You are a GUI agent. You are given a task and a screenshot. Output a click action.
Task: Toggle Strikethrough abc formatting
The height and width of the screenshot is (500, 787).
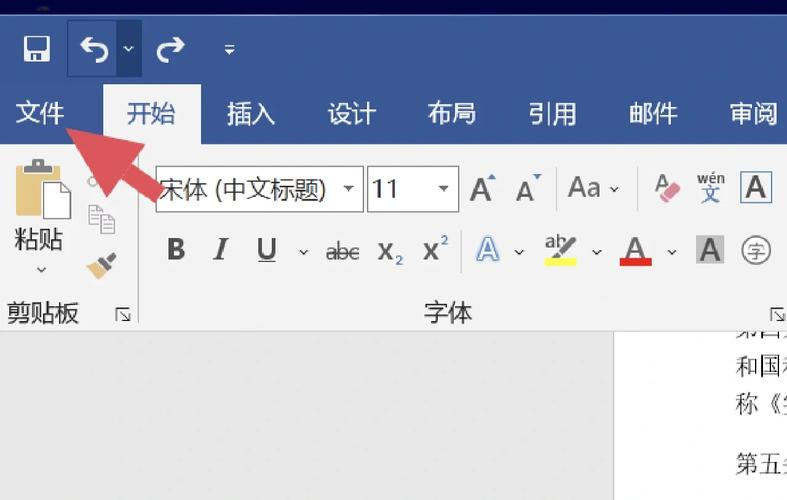[342, 251]
